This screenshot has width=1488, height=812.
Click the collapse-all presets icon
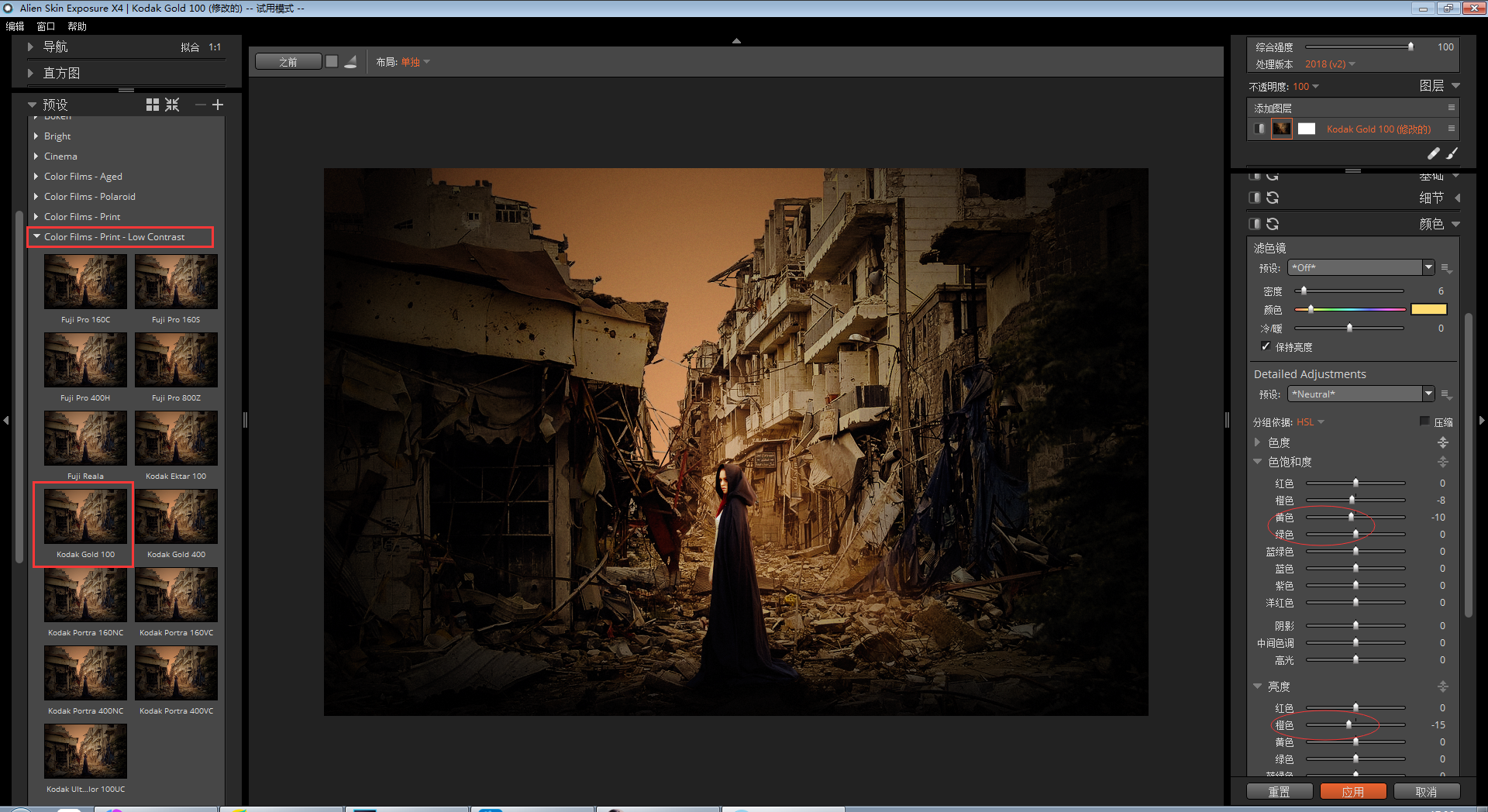[x=172, y=105]
